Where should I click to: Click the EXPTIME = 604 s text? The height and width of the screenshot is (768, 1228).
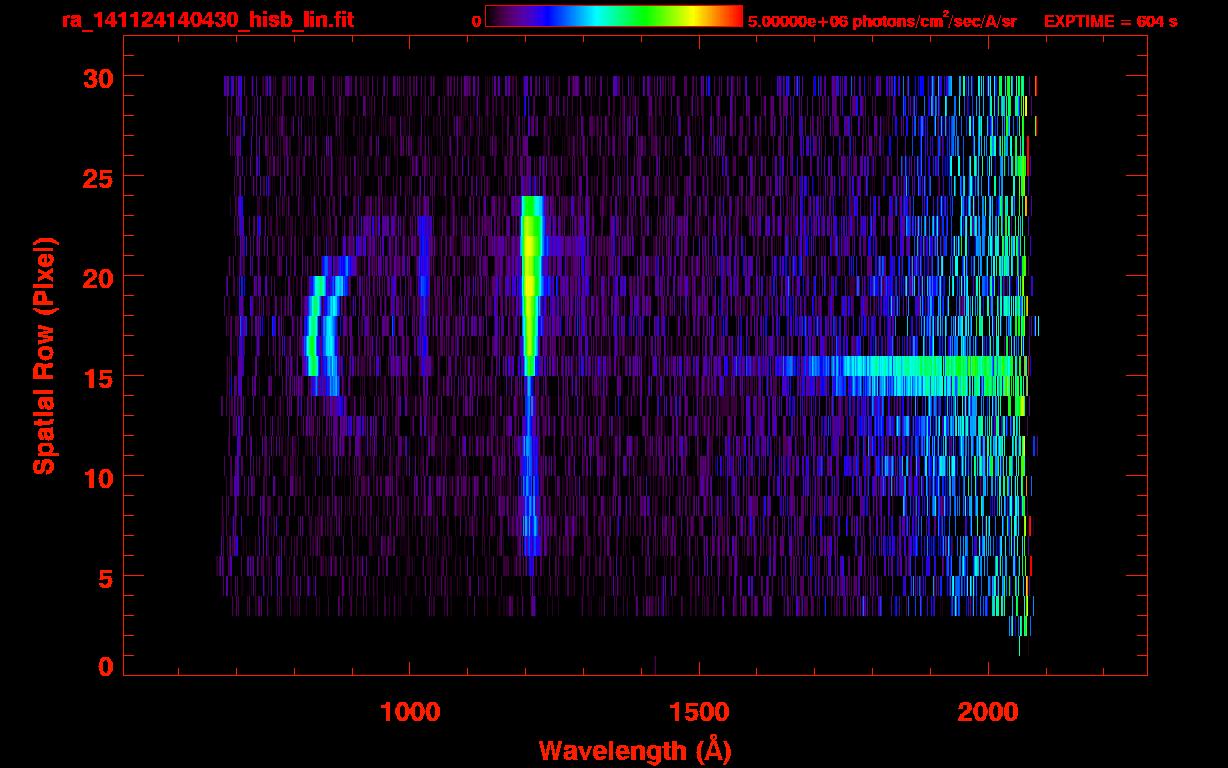point(1110,21)
